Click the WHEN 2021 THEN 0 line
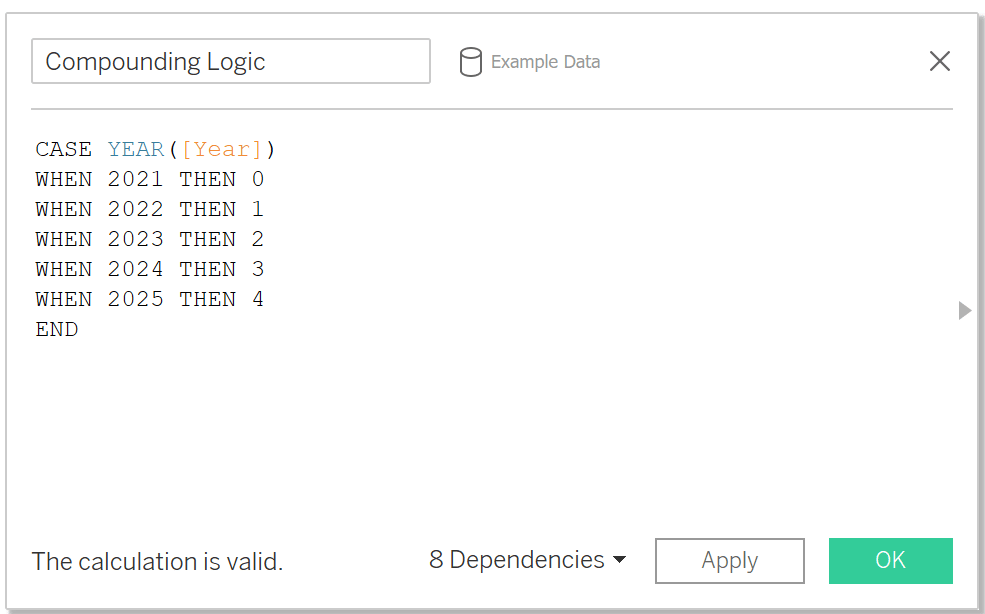 point(150,179)
